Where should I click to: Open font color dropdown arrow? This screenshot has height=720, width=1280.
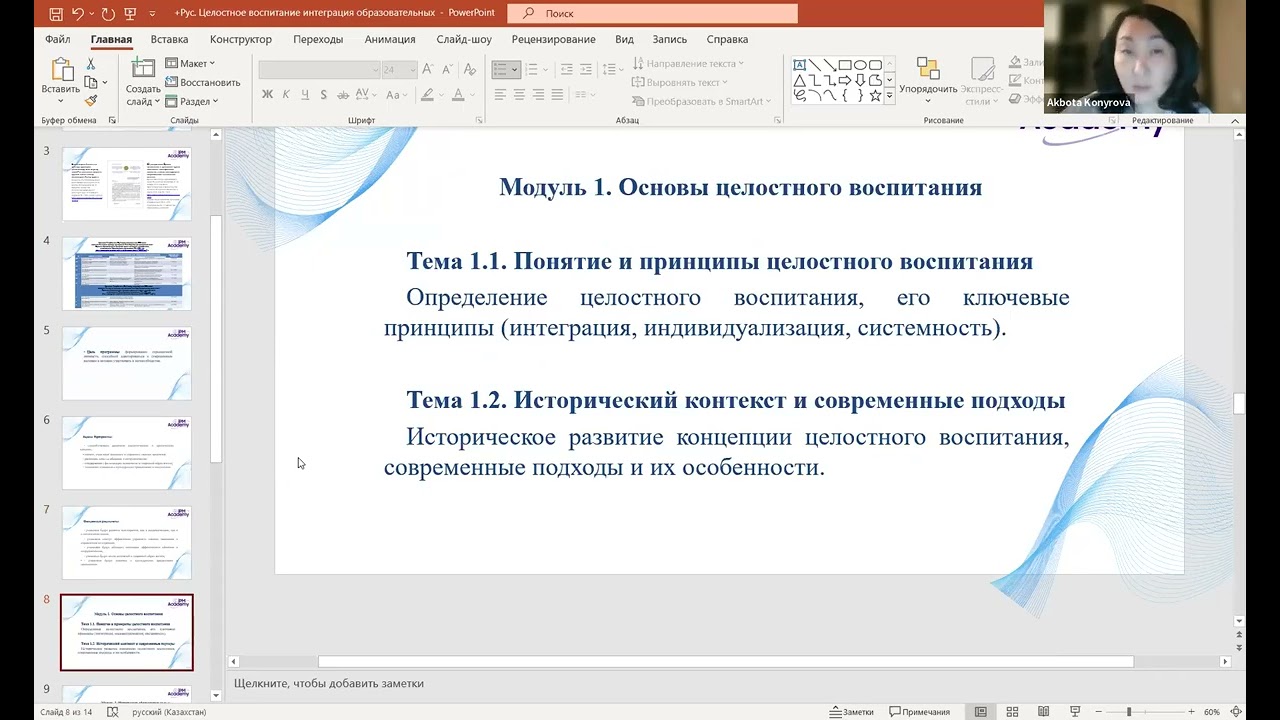coord(474,95)
